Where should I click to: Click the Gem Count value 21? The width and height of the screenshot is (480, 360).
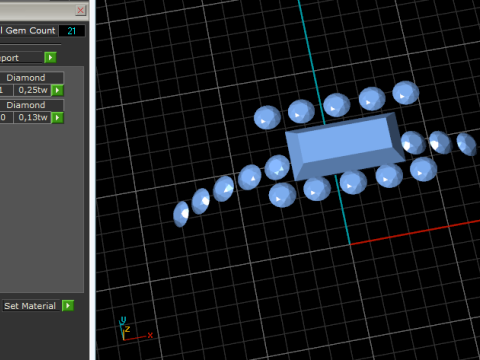72,31
